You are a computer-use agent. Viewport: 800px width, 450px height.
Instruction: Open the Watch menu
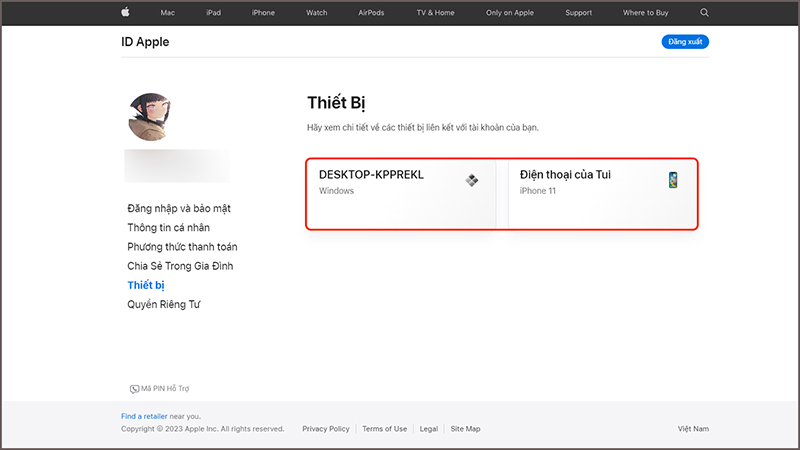point(316,13)
